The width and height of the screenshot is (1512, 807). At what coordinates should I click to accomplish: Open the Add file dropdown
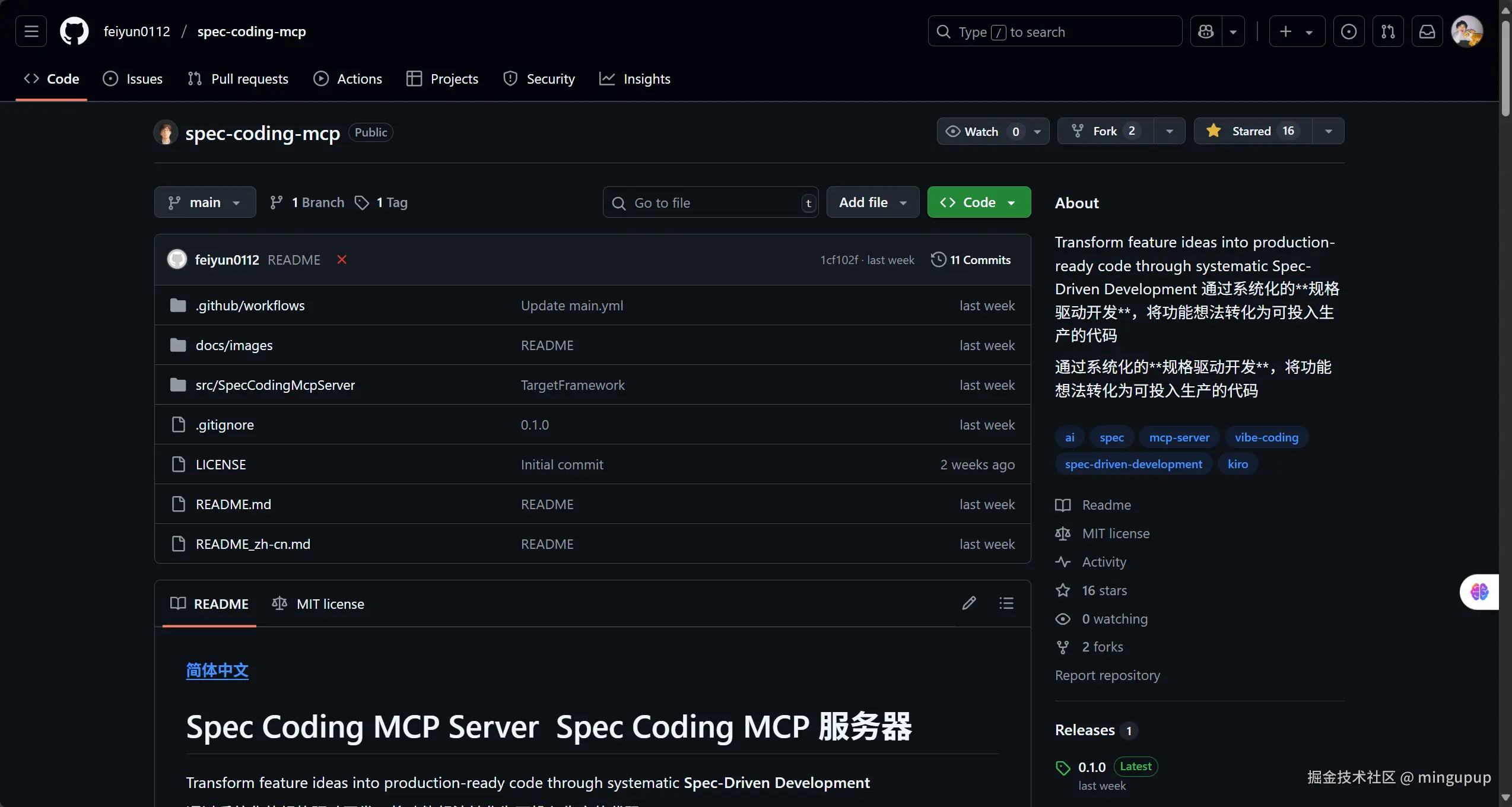[872, 202]
